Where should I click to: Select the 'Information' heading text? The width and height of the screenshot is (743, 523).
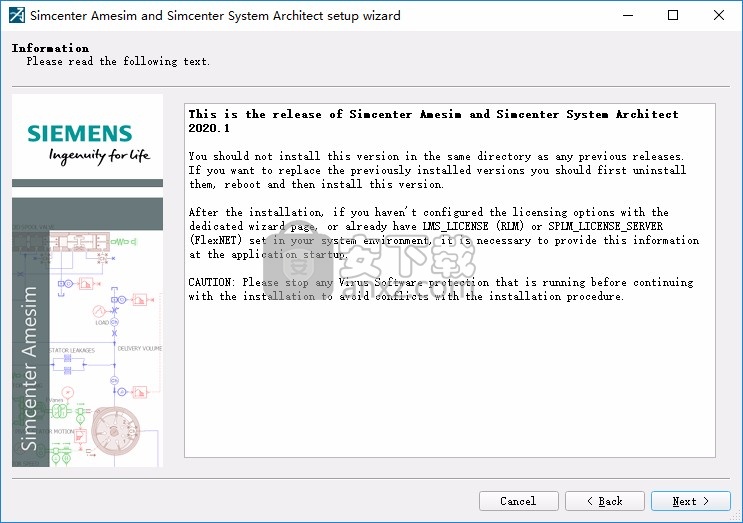coord(50,48)
